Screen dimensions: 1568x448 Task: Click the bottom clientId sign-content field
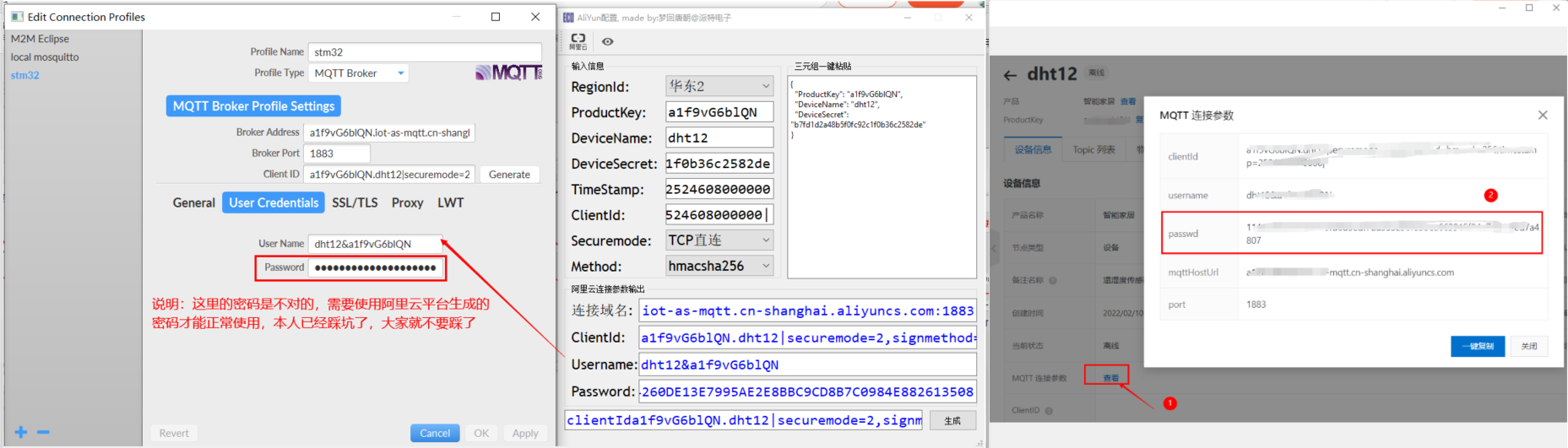click(744, 420)
